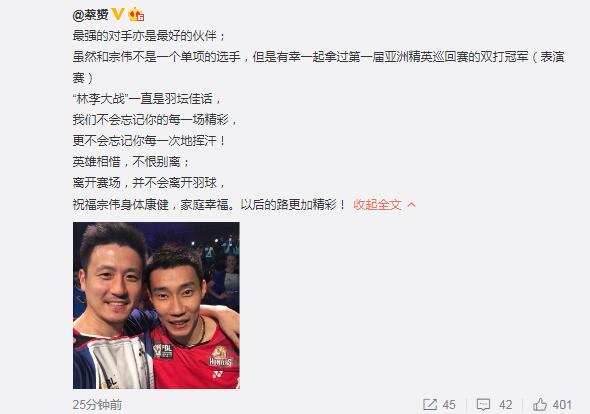Click the like count 401
Screen dimensions: 590x414
(562, 405)
